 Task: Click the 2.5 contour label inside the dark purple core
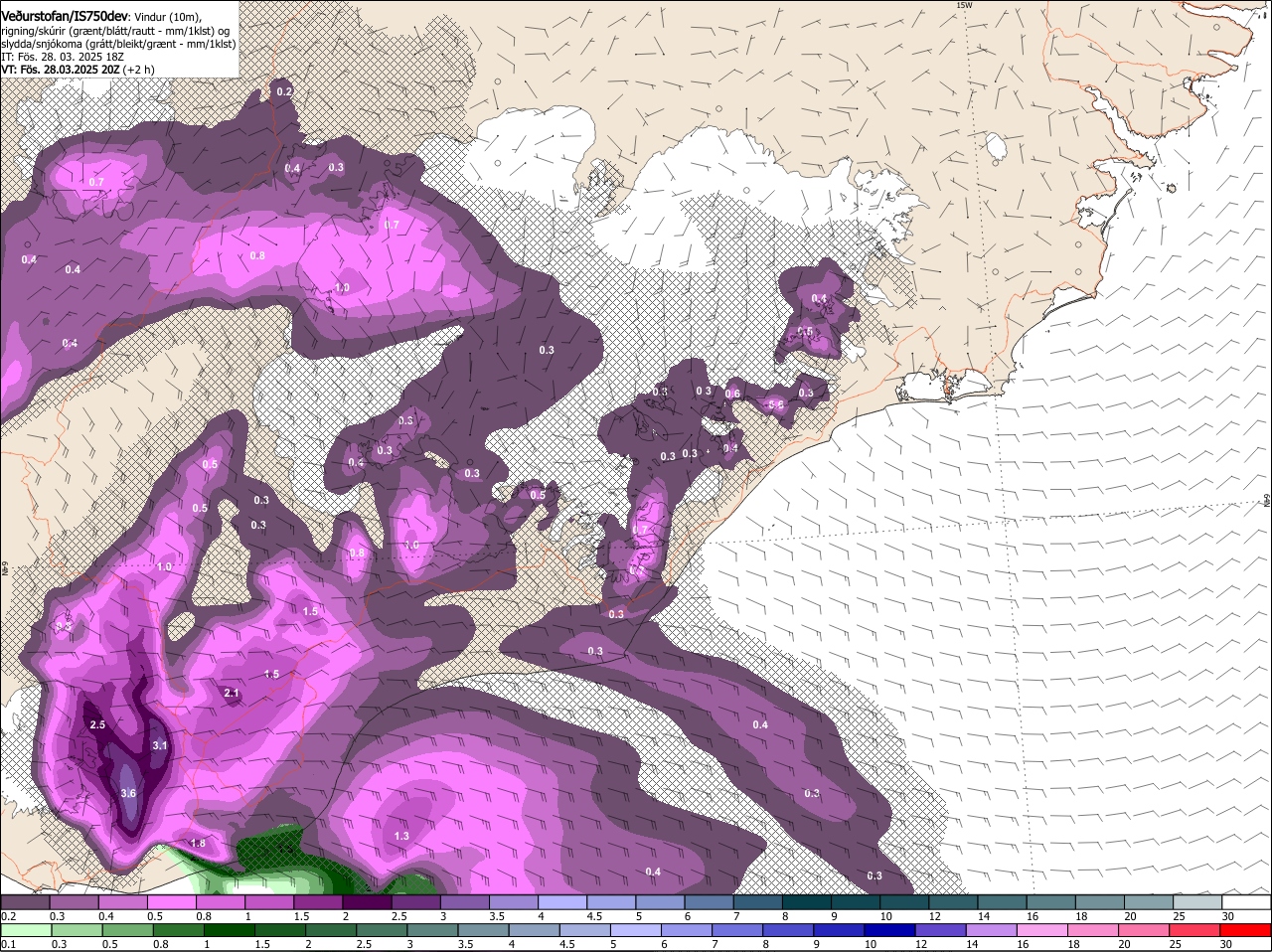(x=97, y=724)
